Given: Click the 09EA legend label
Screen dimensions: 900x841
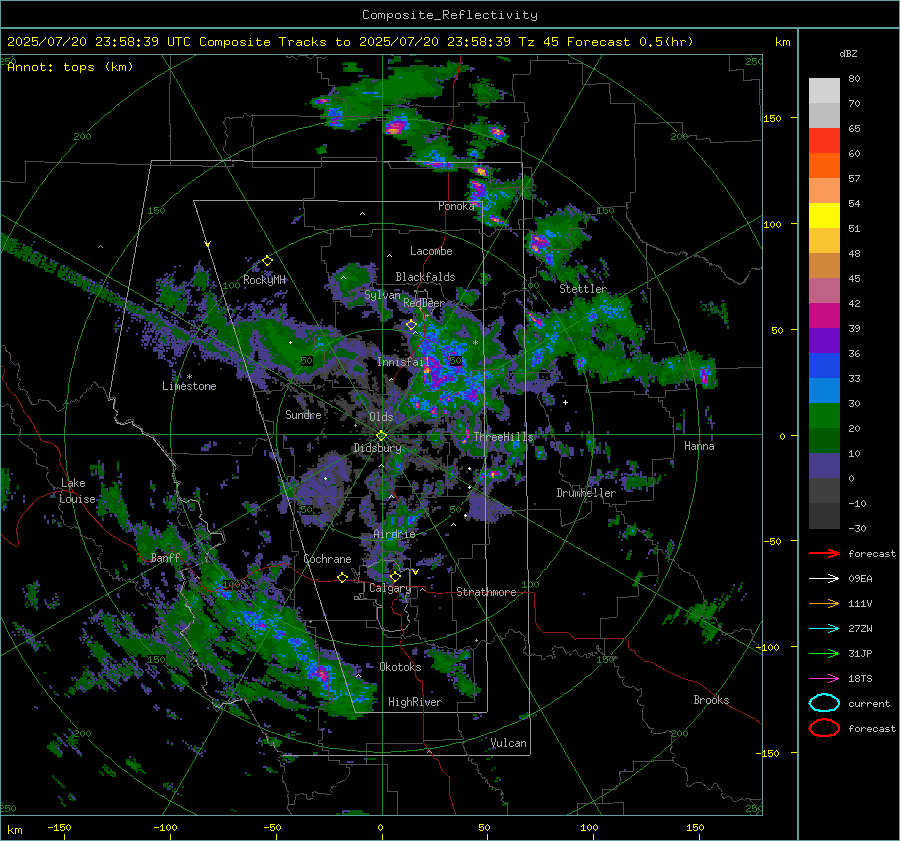Looking at the screenshot, I should (860, 579).
